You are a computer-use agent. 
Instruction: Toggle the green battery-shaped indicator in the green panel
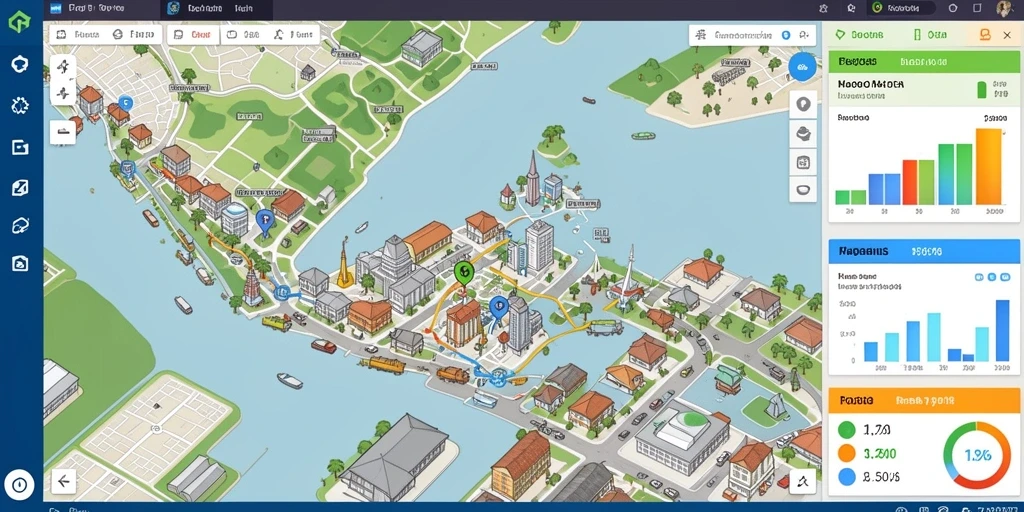click(x=981, y=89)
